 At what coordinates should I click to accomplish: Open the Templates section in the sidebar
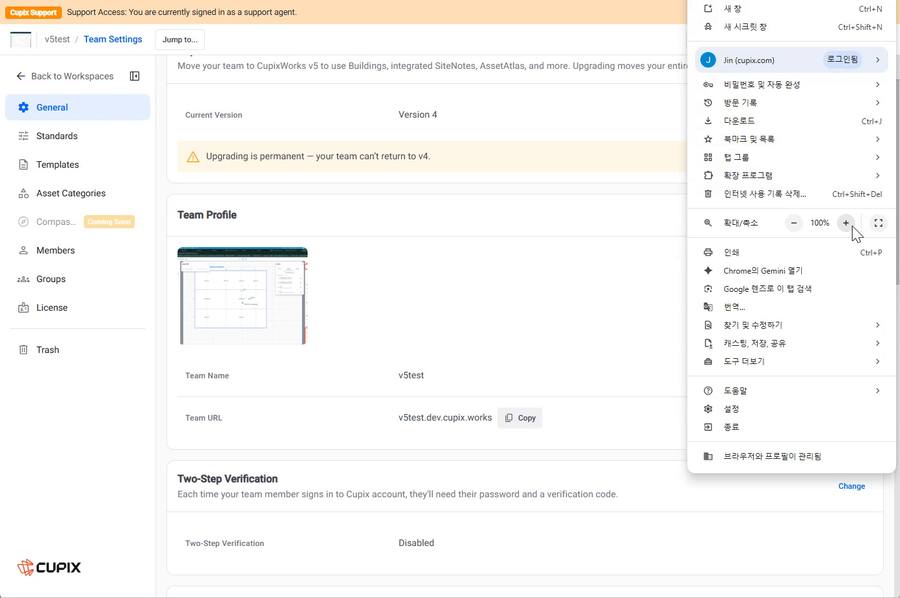[x=77, y=165]
